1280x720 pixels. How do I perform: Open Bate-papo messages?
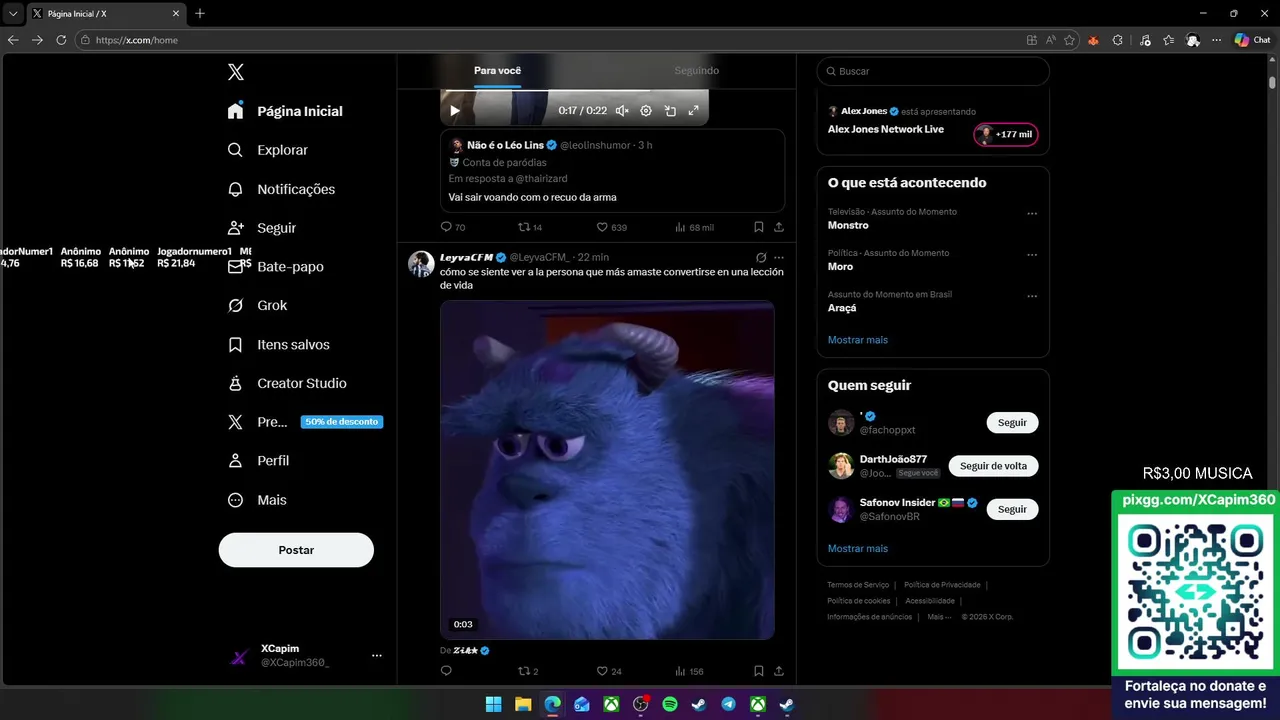pos(276,267)
